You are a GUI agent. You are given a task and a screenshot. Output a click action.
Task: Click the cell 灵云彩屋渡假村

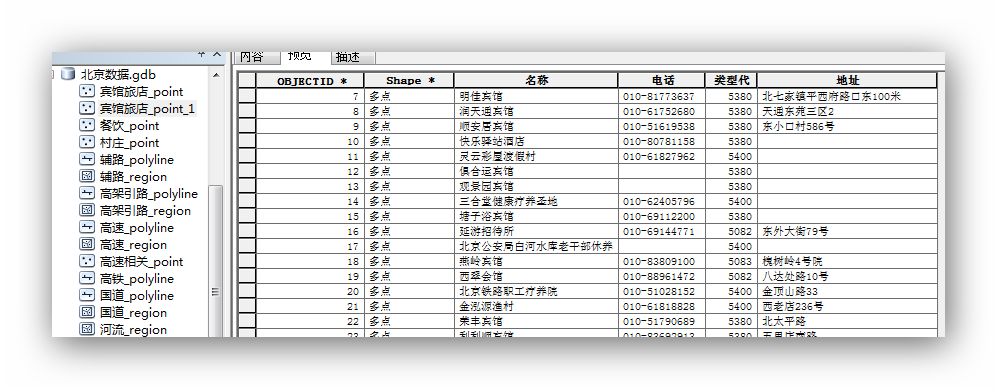click(x=536, y=156)
